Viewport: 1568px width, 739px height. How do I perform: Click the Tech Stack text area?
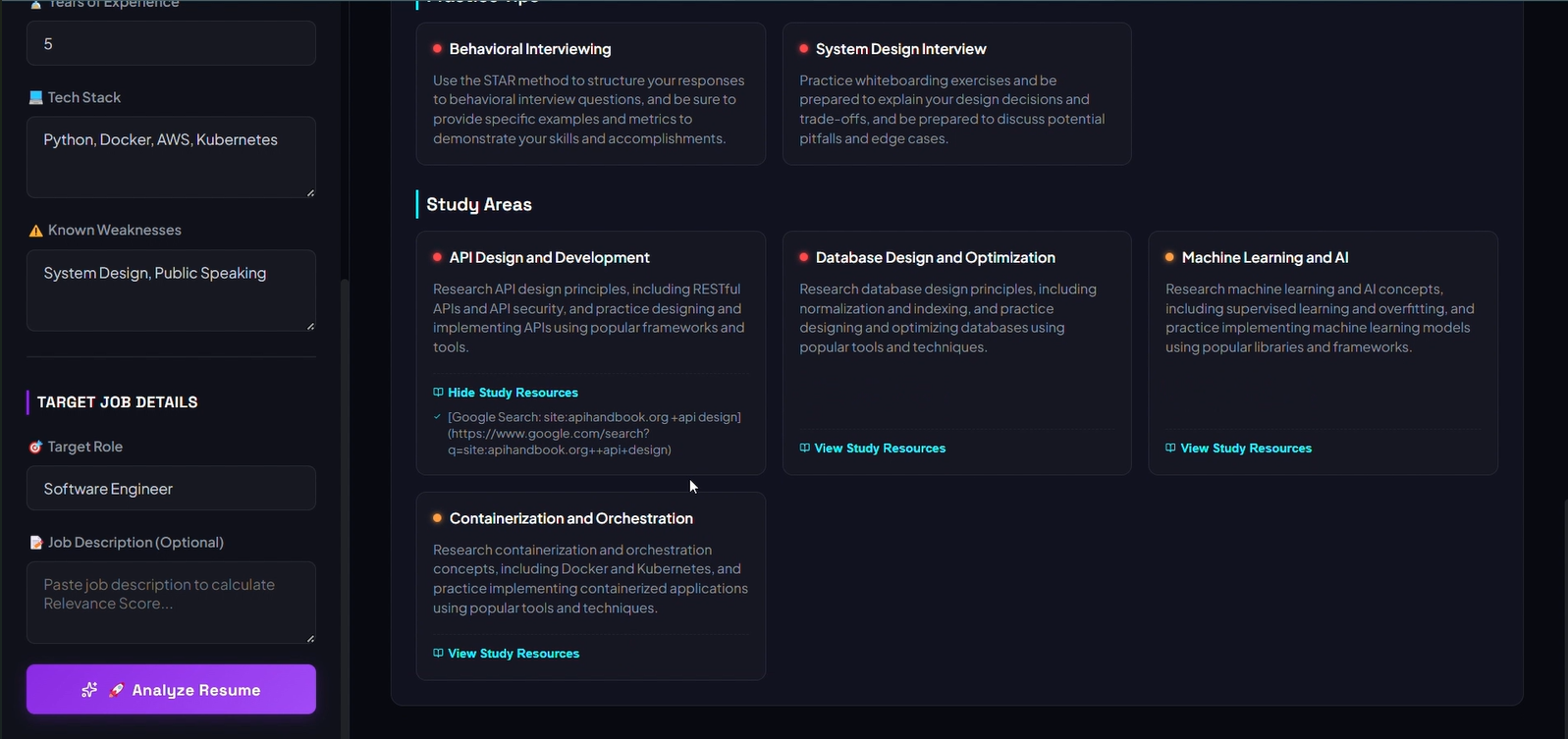coord(171,157)
